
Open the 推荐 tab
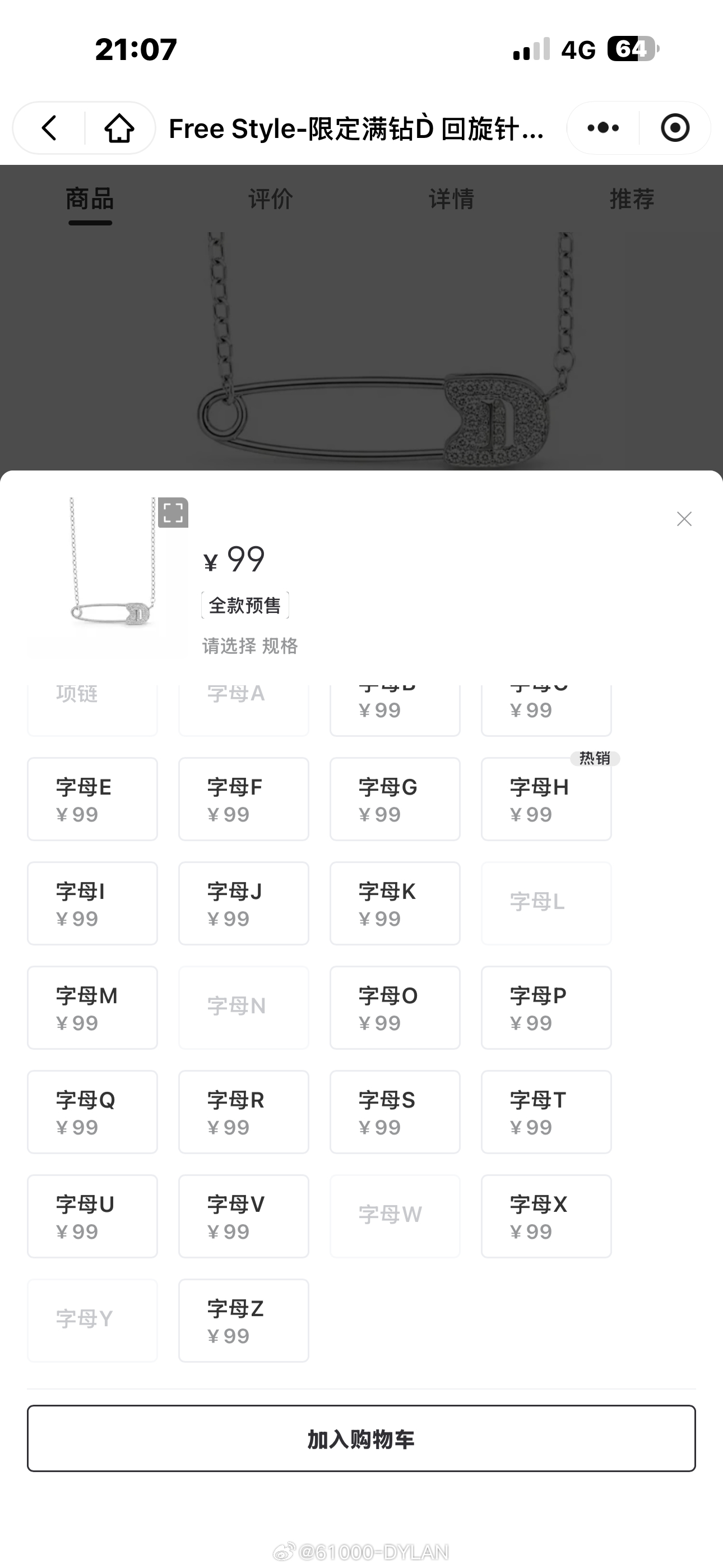coord(632,199)
